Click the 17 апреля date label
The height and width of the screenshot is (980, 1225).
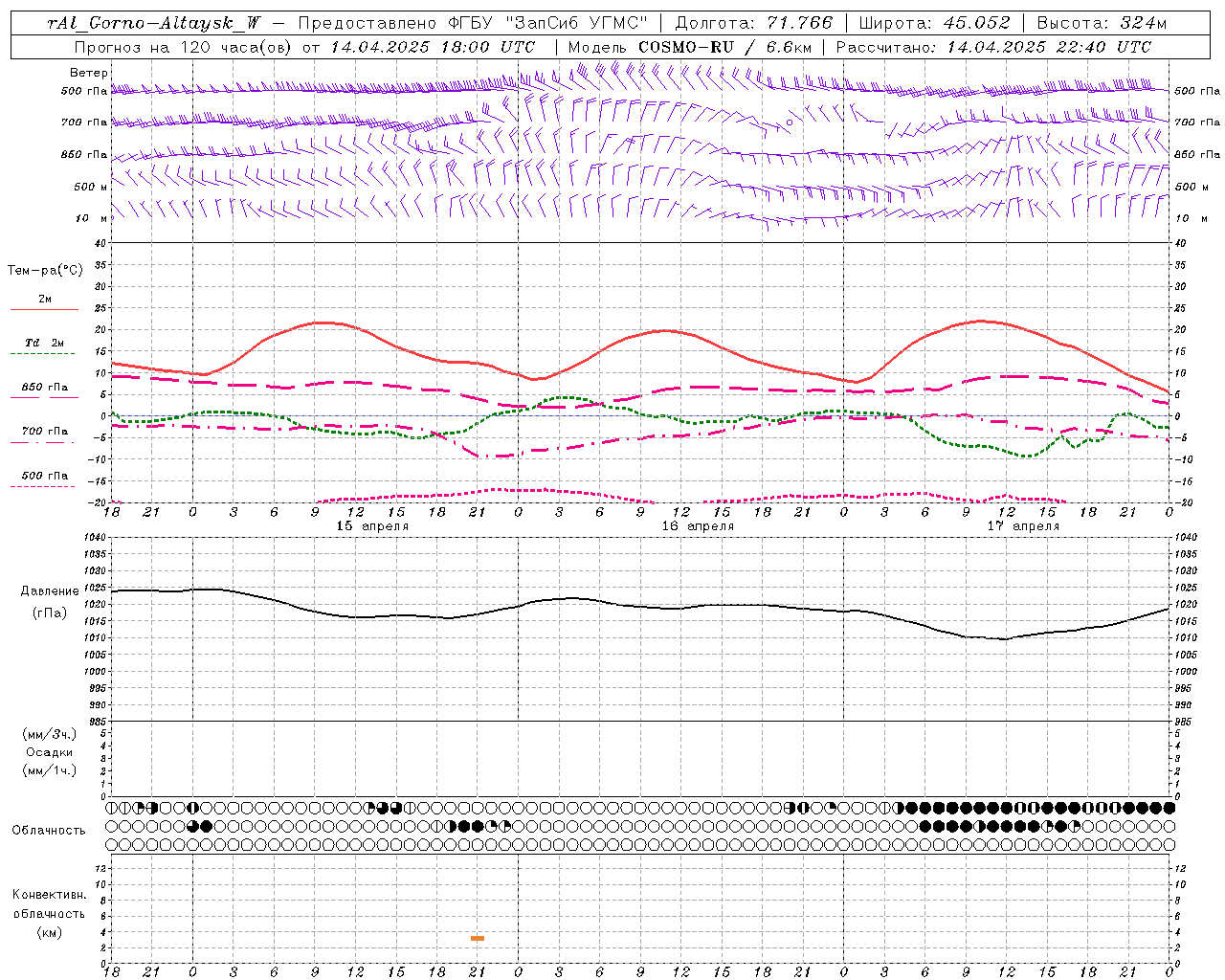point(1023,526)
